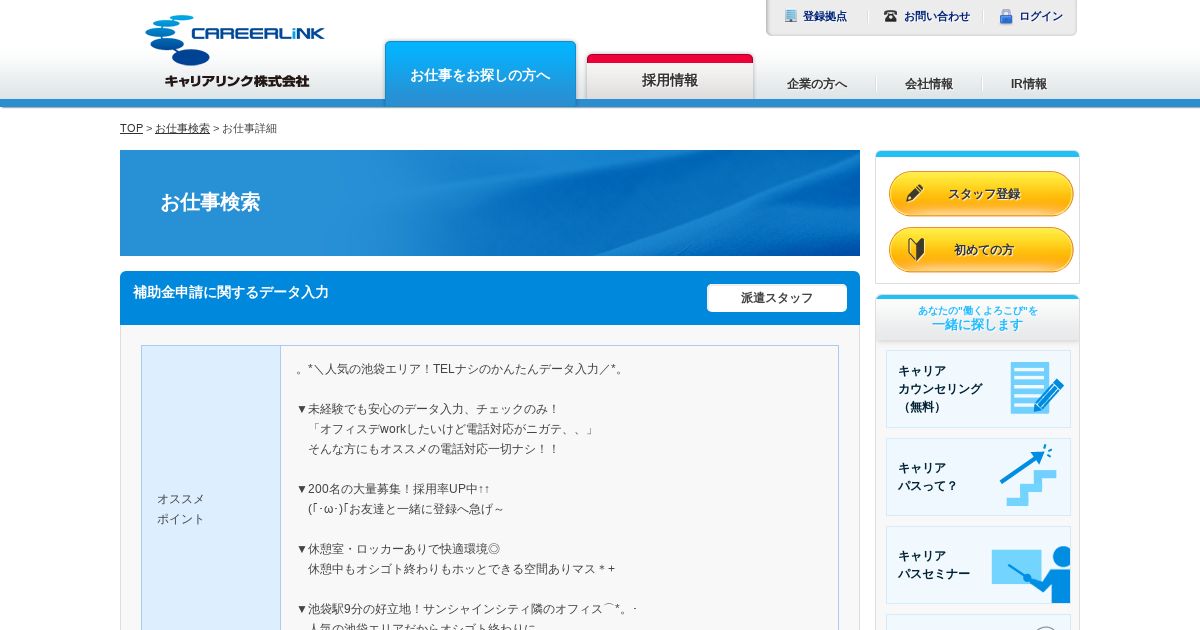
Task: Open the キャリアパスセミナー banner
Action: (x=978, y=565)
